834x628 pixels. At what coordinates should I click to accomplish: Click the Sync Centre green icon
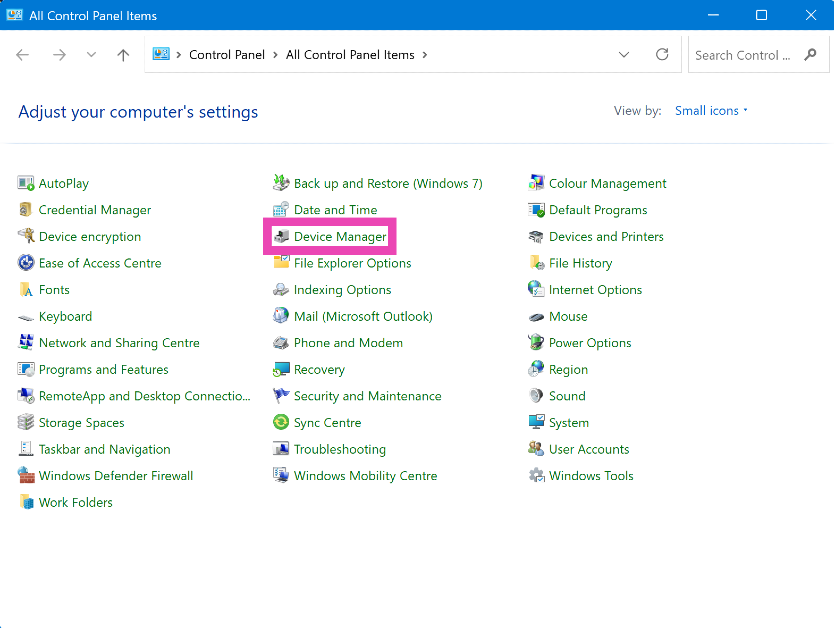281,423
